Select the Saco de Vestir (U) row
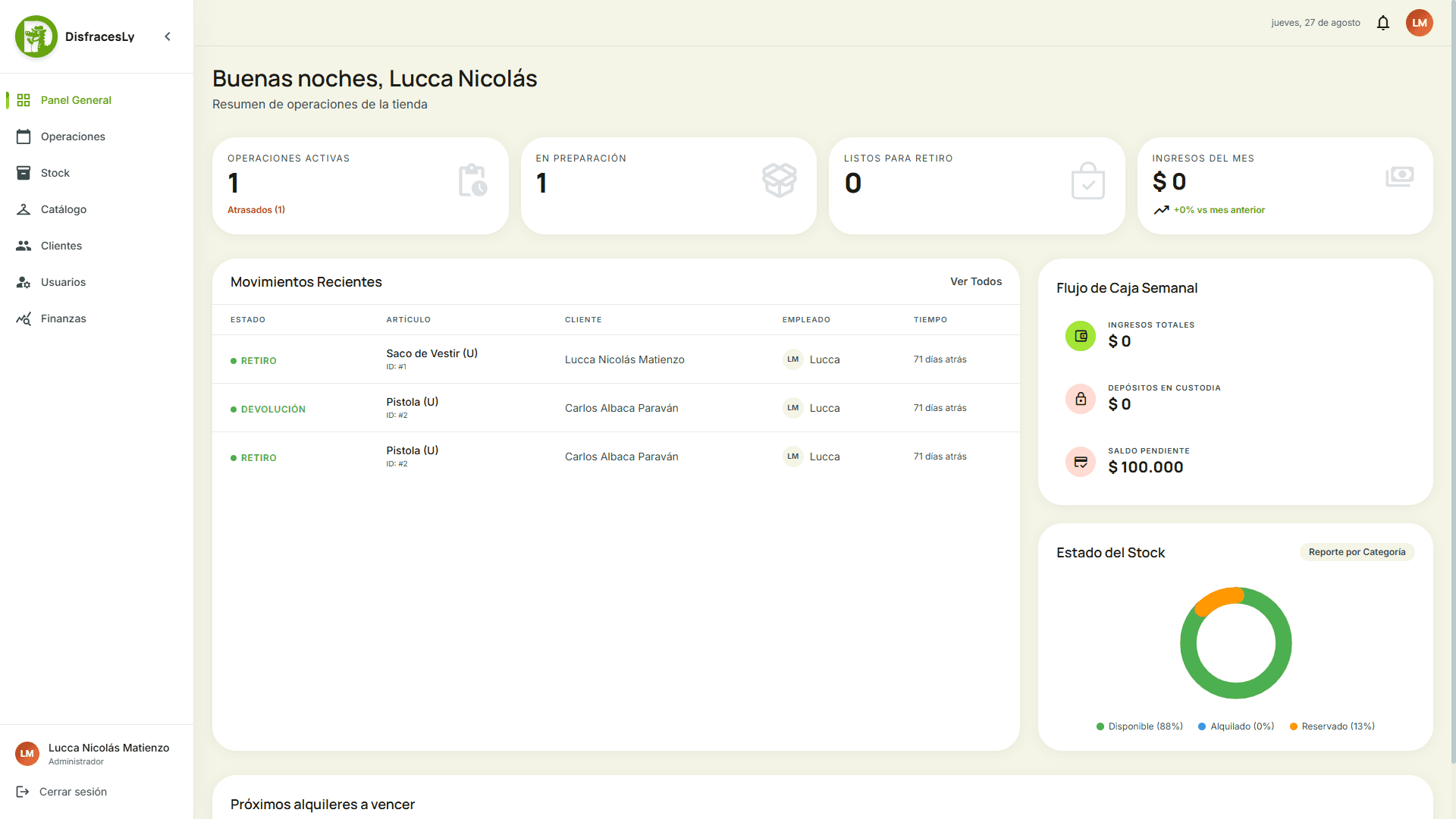 point(616,359)
